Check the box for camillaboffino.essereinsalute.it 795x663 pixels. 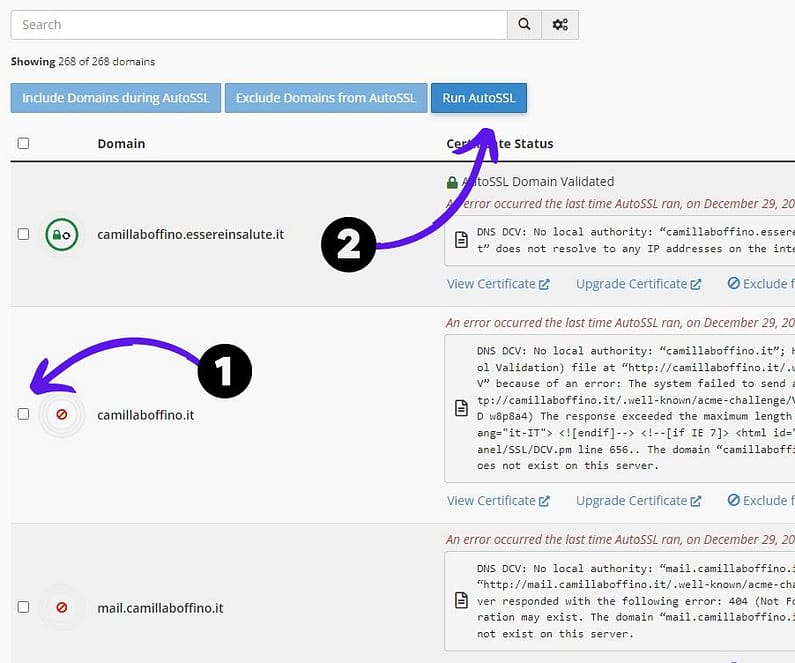pos(23,234)
